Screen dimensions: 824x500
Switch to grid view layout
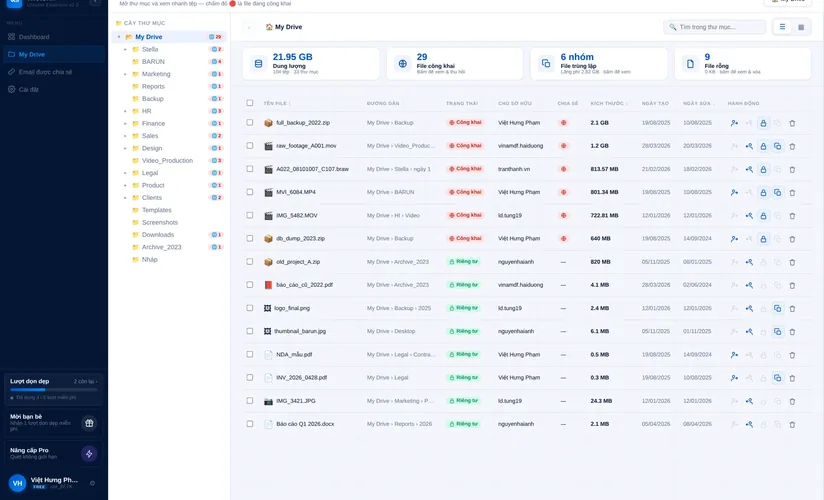801,27
